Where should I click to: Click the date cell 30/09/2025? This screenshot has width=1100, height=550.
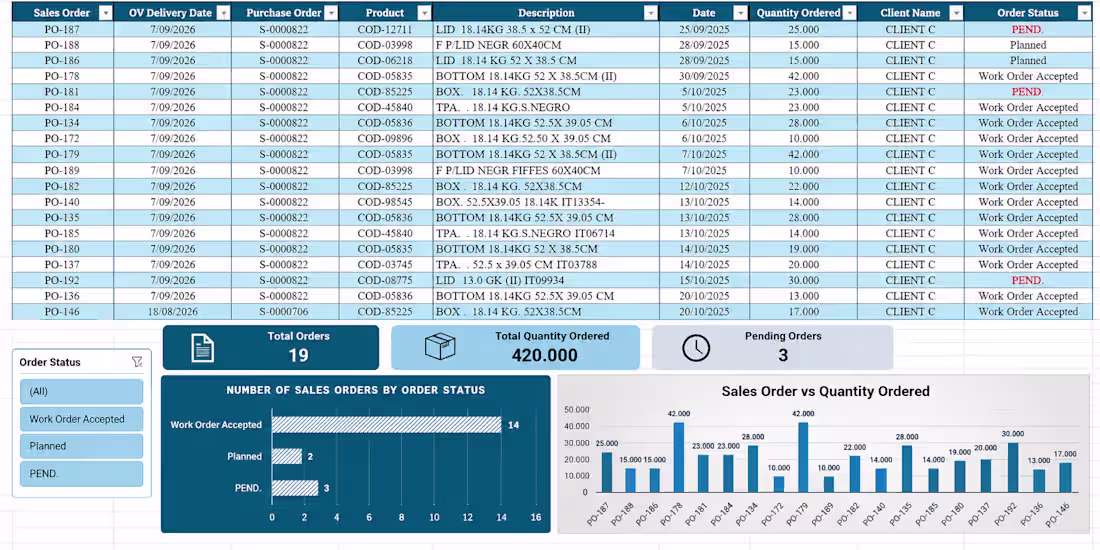[704, 76]
